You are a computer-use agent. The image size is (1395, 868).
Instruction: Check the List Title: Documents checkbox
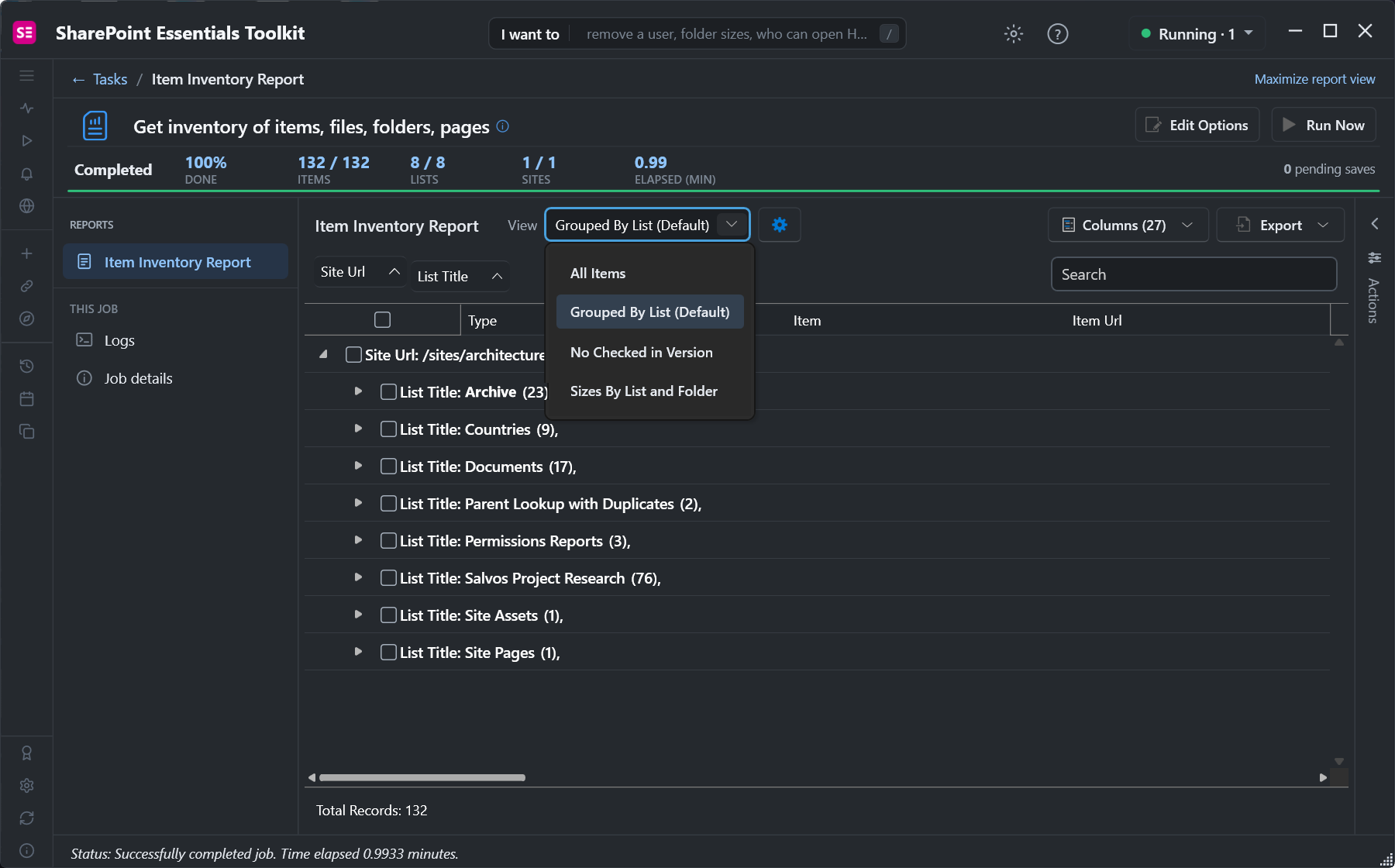tap(388, 466)
